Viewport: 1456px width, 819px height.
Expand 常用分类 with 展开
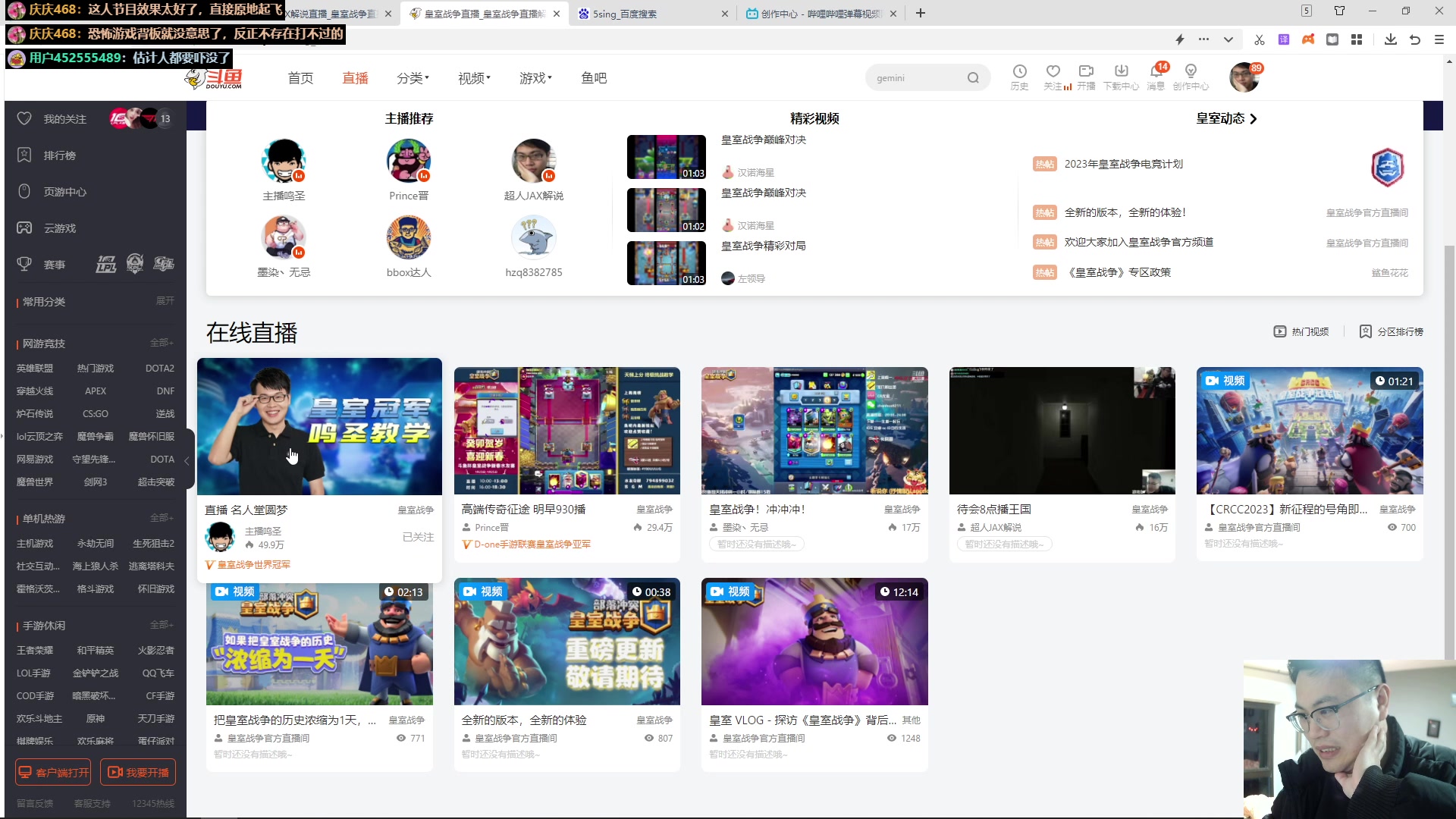pos(165,301)
